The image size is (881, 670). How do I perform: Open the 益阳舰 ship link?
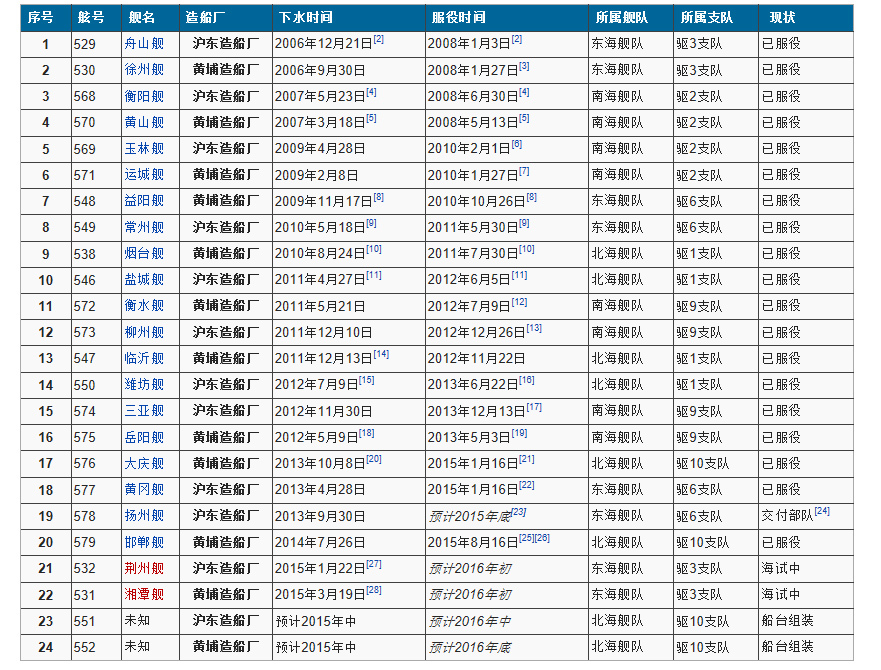coord(144,201)
